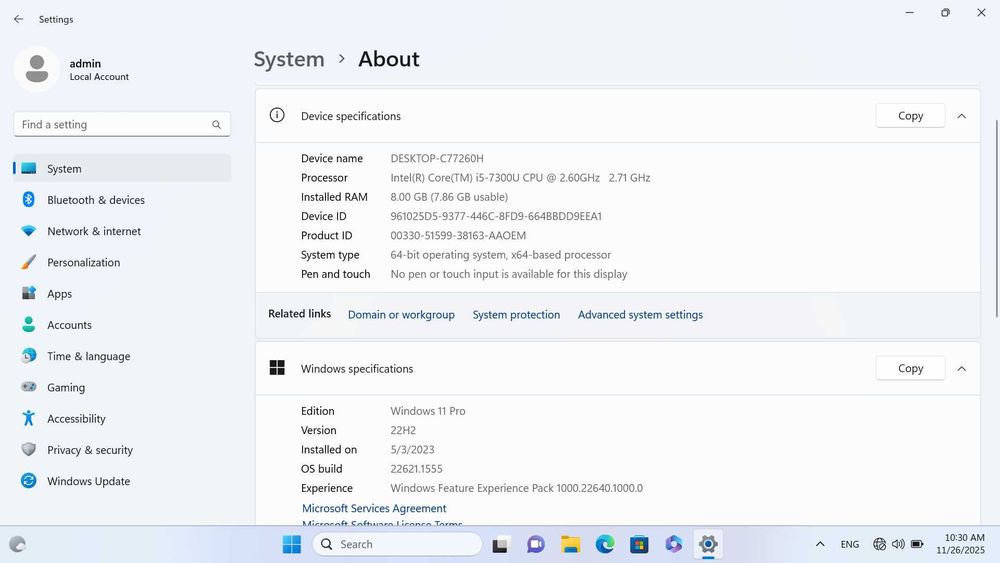
Task: Open the admin account avatar
Action: pyautogui.click(x=37, y=69)
